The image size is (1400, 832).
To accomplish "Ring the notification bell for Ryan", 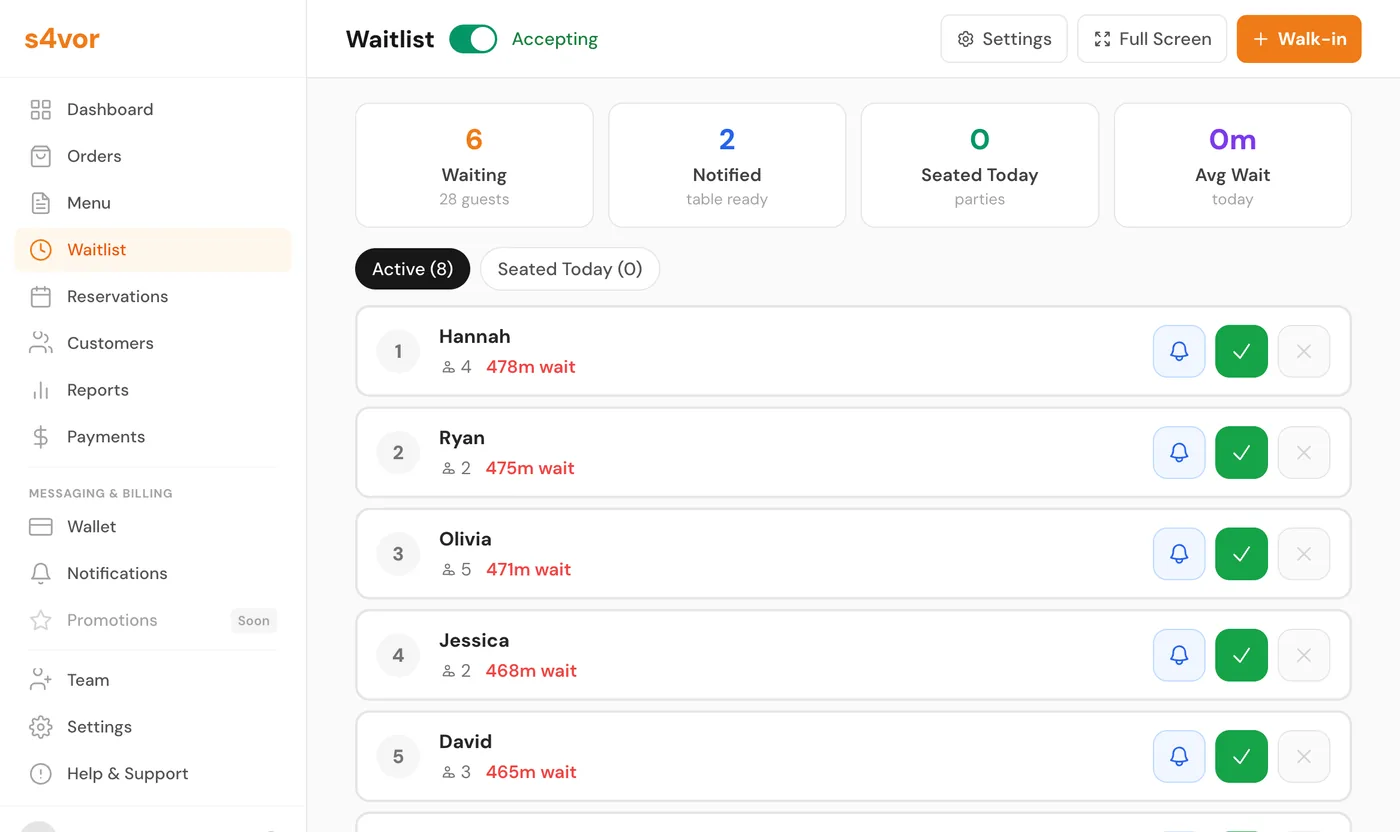I will (1178, 452).
